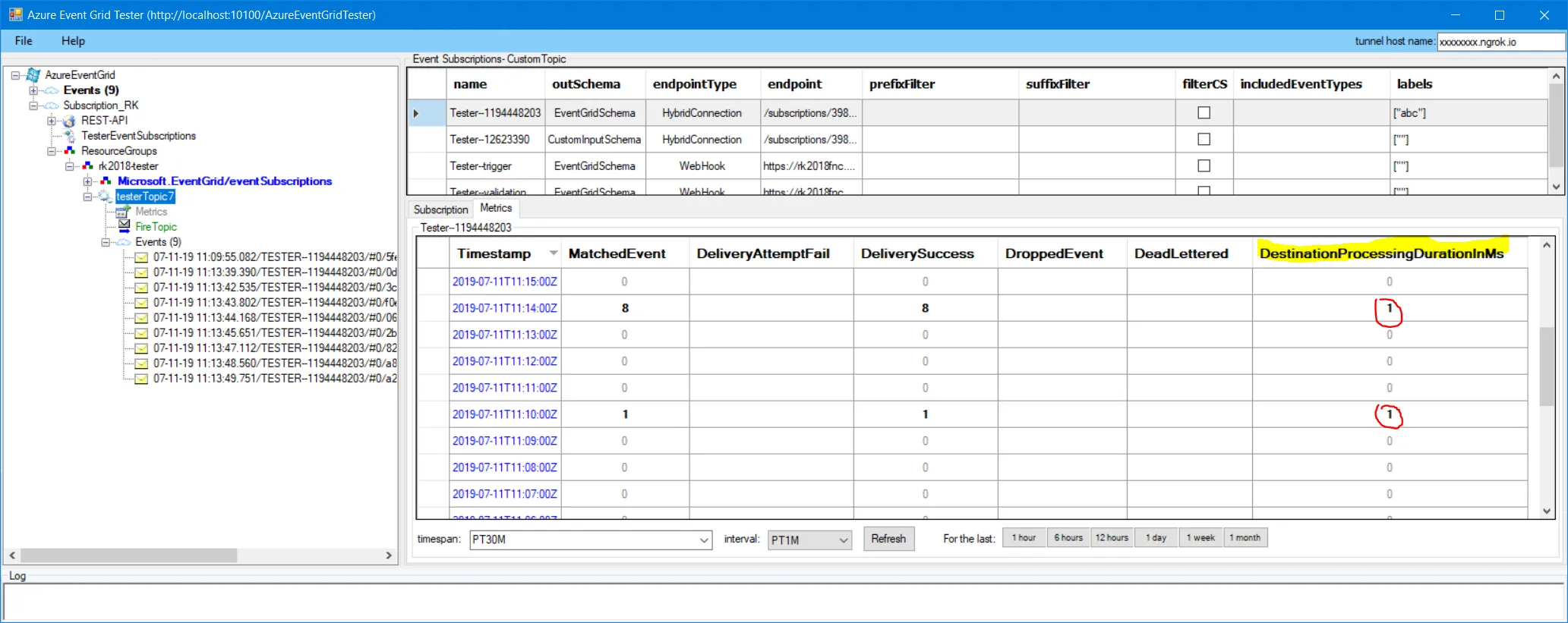Image resolution: width=1568 pixels, height=623 pixels.
Task: Click envelope icon for event 11:13:43.802
Action: (x=141, y=303)
